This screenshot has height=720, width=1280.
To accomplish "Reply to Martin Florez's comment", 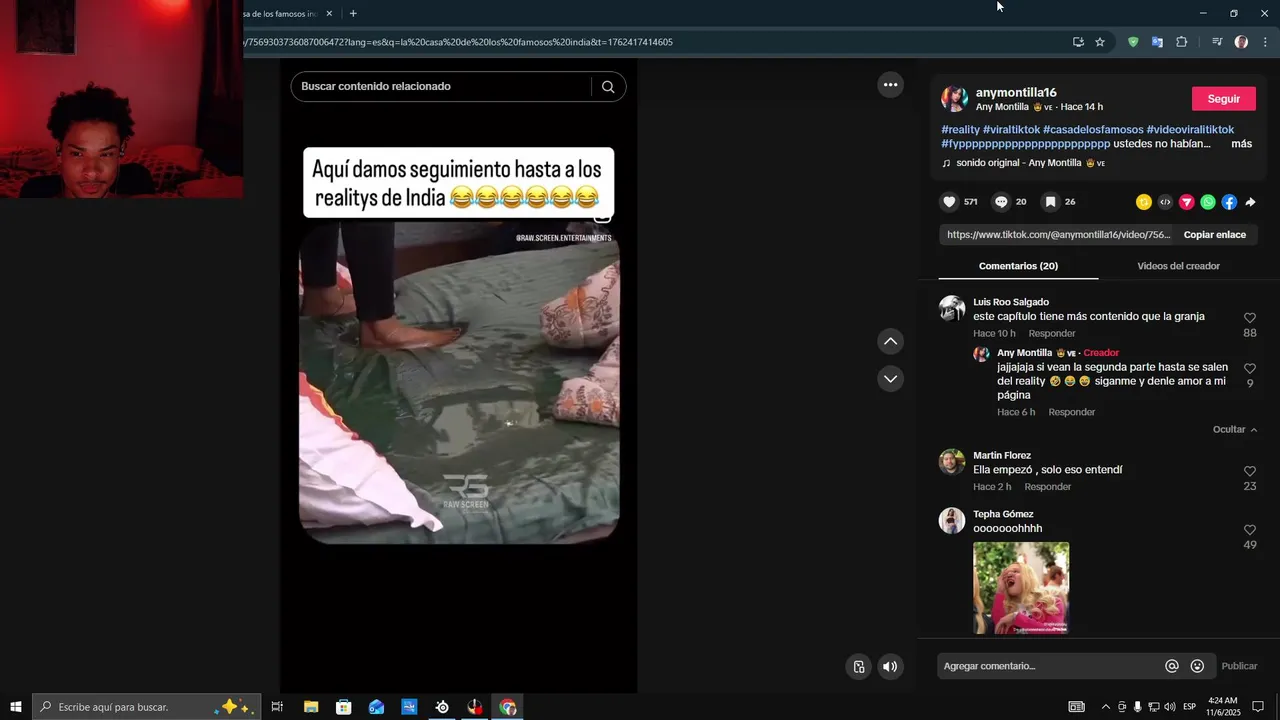I will (1047, 487).
